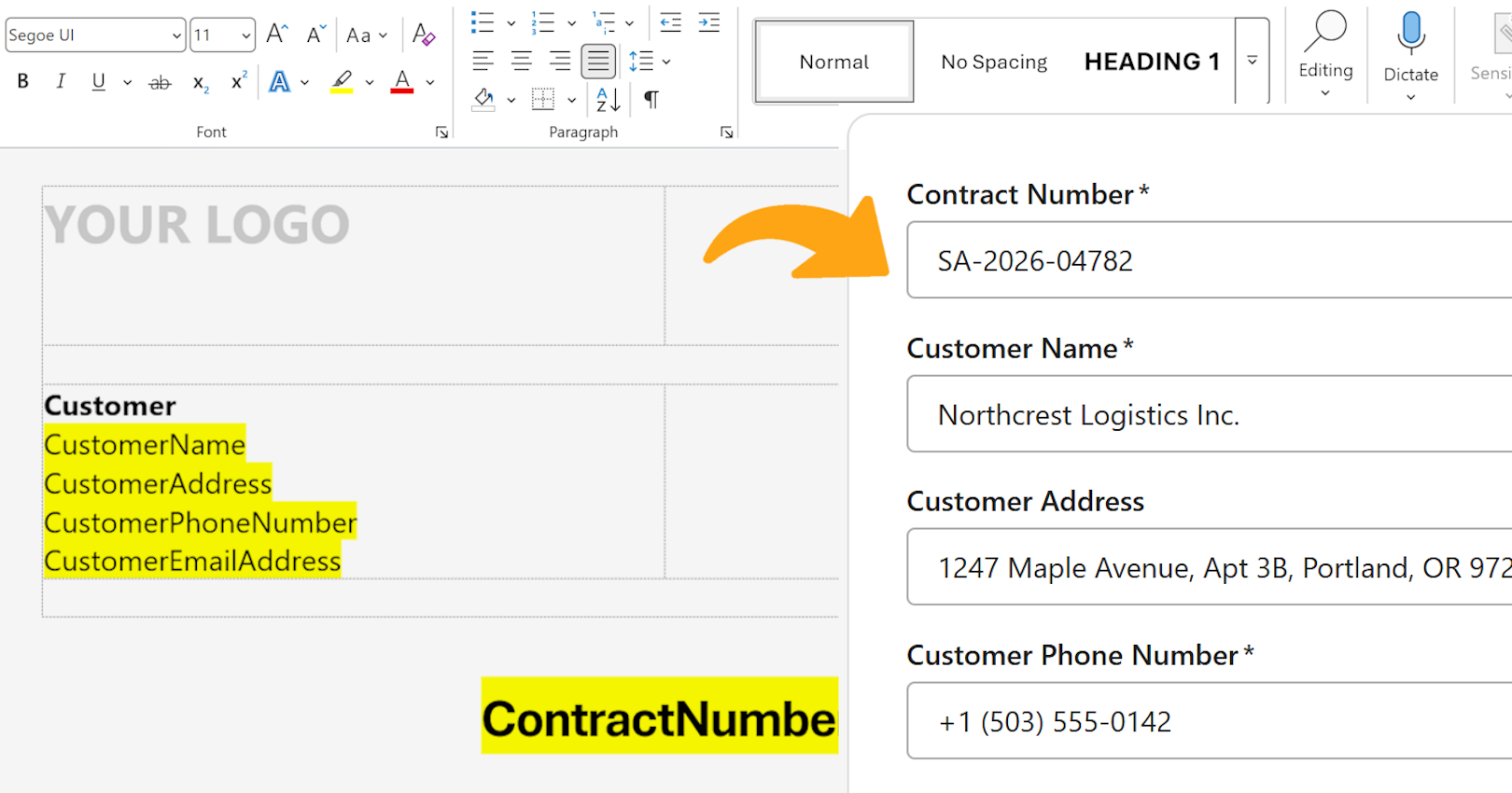Decrease paragraph indent
Viewport: 1512px width, 793px height.
670,22
